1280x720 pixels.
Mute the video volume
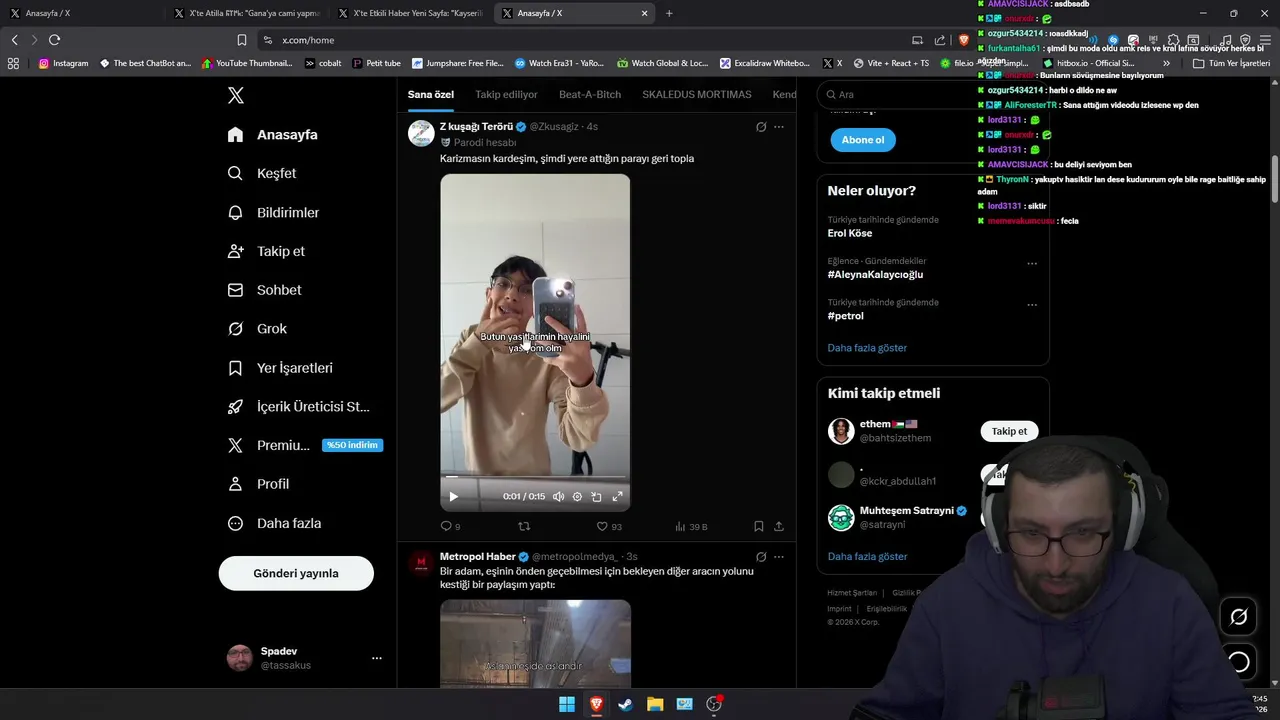pos(558,497)
